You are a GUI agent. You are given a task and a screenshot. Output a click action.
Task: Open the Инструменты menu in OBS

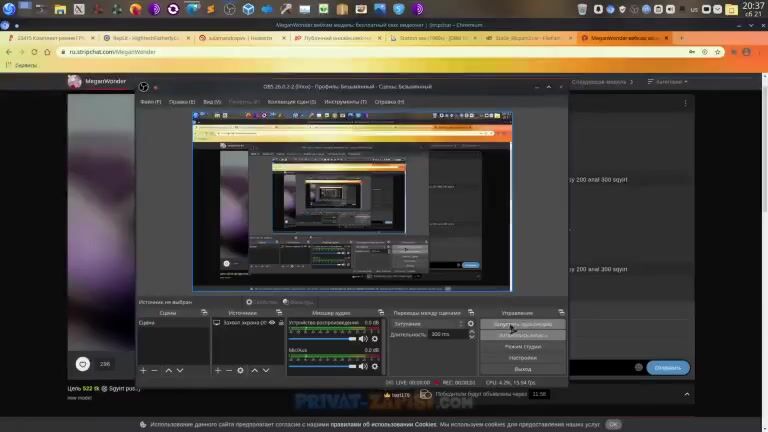pos(344,102)
